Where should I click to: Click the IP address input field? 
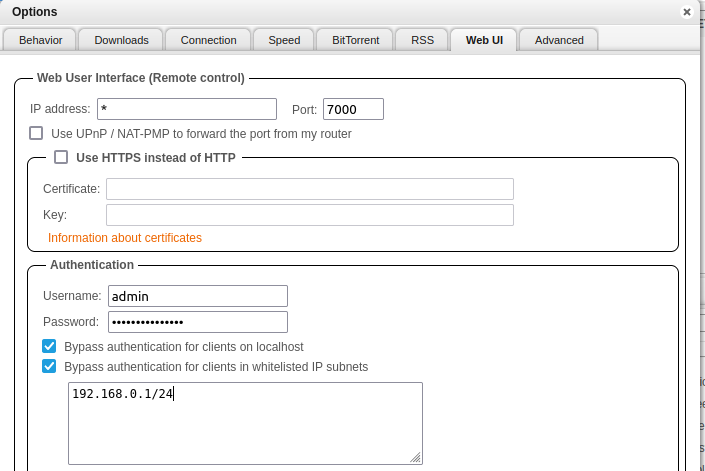coord(187,109)
